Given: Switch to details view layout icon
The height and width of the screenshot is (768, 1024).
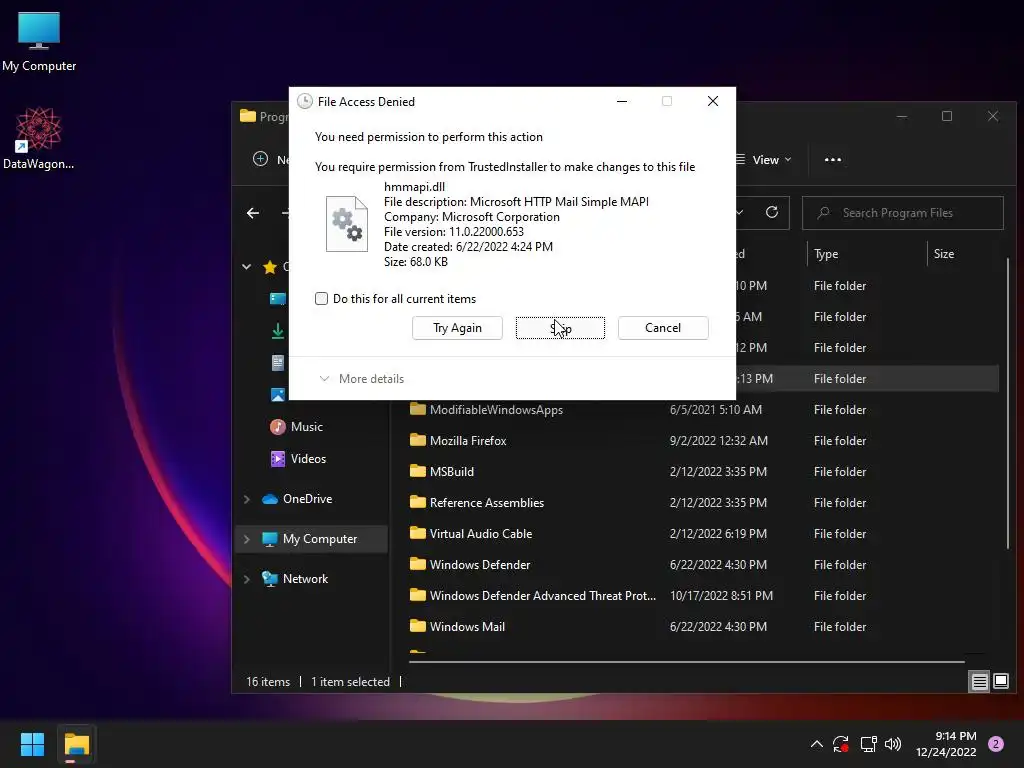Looking at the screenshot, I should pos(980,682).
